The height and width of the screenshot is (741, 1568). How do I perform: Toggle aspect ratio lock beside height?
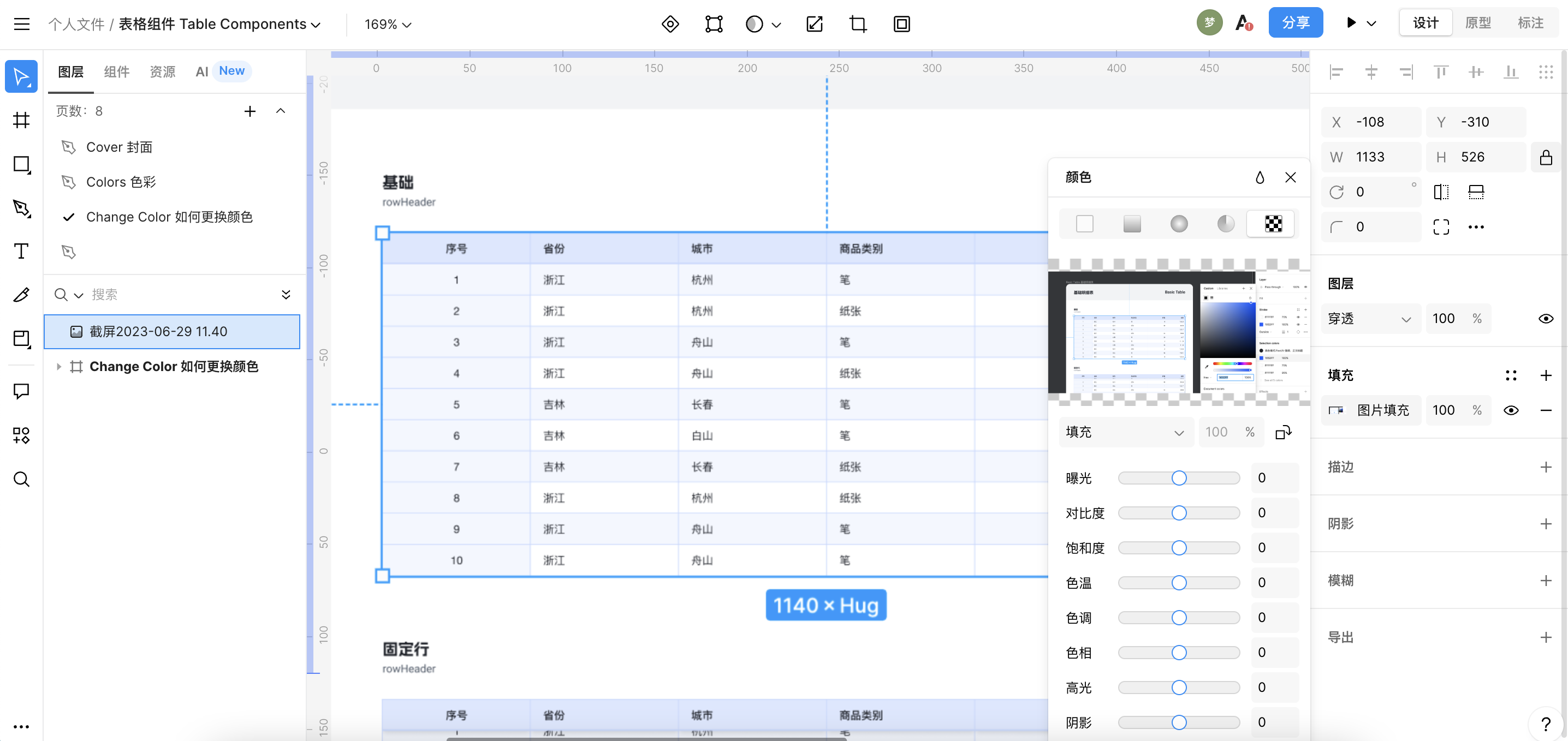pyautogui.click(x=1546, y=158)
